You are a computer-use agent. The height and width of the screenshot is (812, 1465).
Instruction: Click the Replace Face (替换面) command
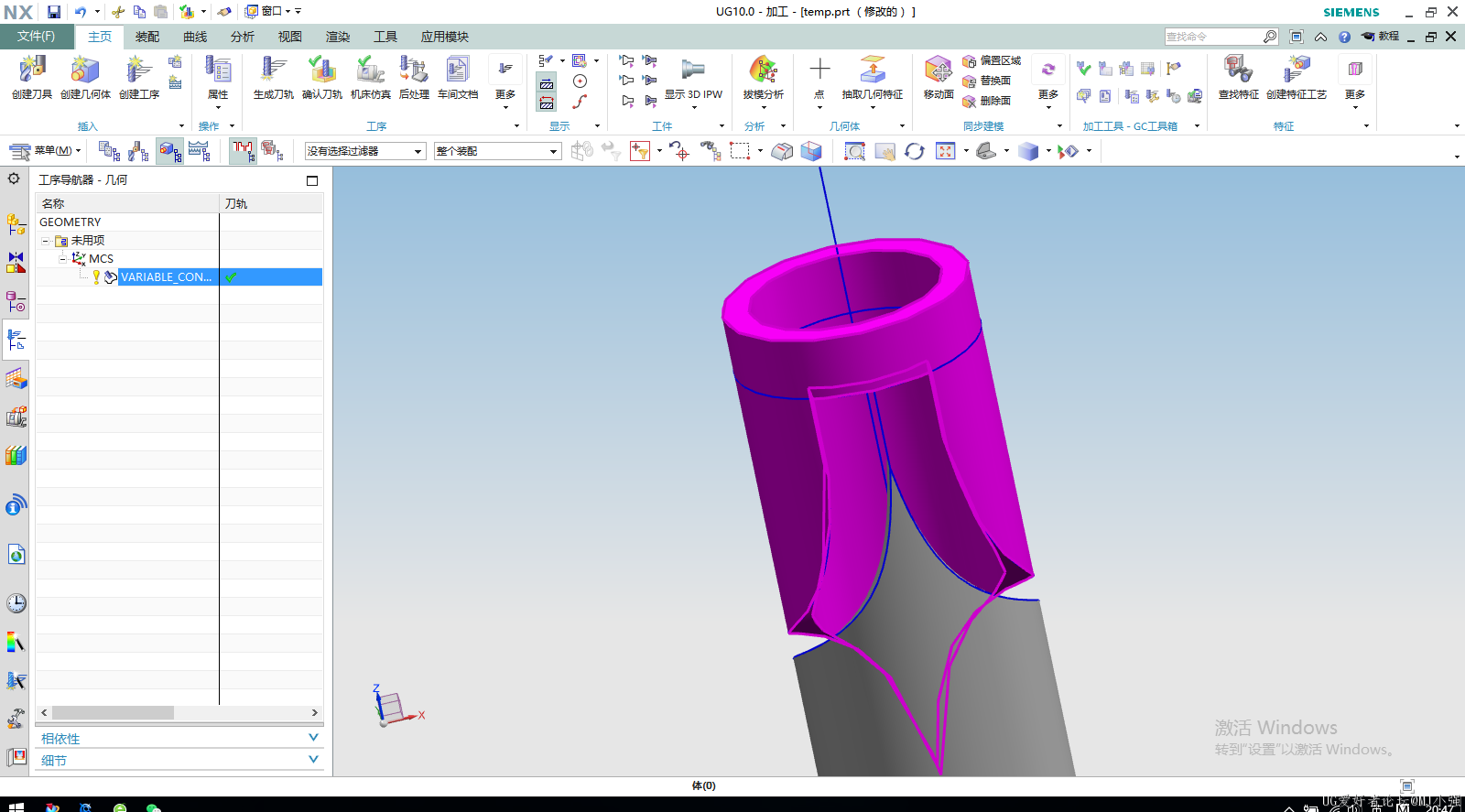pos(987,81)
